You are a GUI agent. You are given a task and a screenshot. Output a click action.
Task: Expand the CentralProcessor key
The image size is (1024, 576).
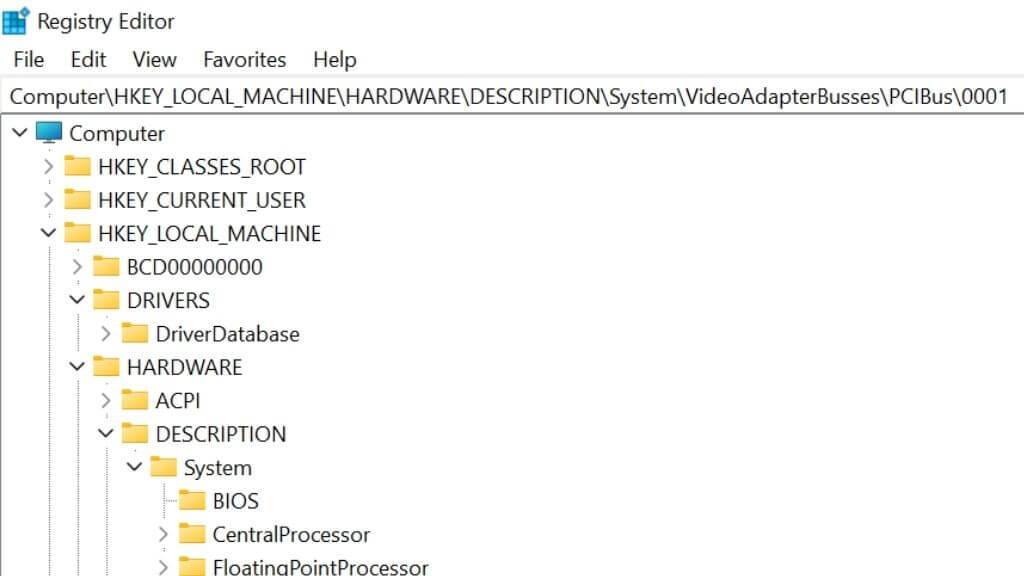(x=163, y=534)
